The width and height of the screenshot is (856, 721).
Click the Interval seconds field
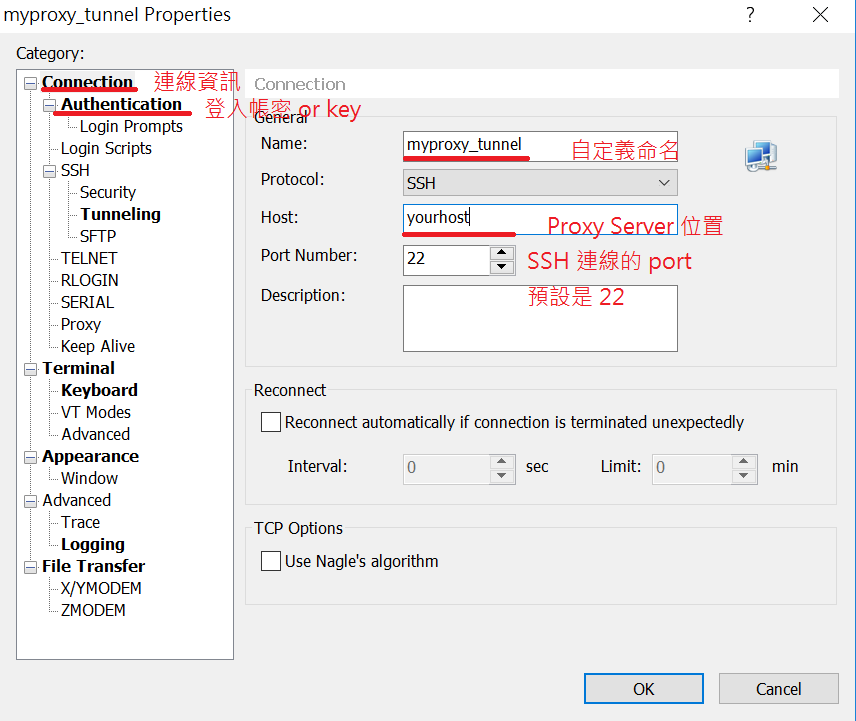(x=447, y=469)
